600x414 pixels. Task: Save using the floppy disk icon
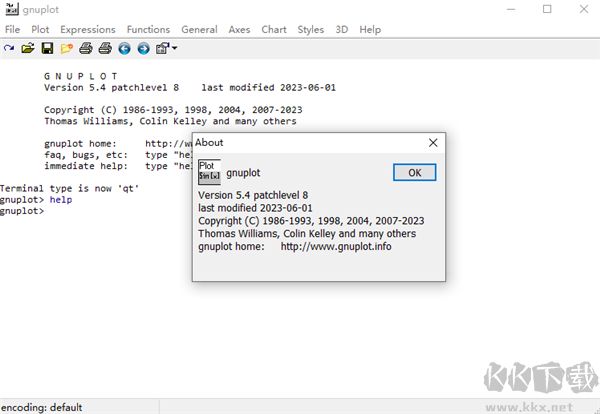coord(47,49)
